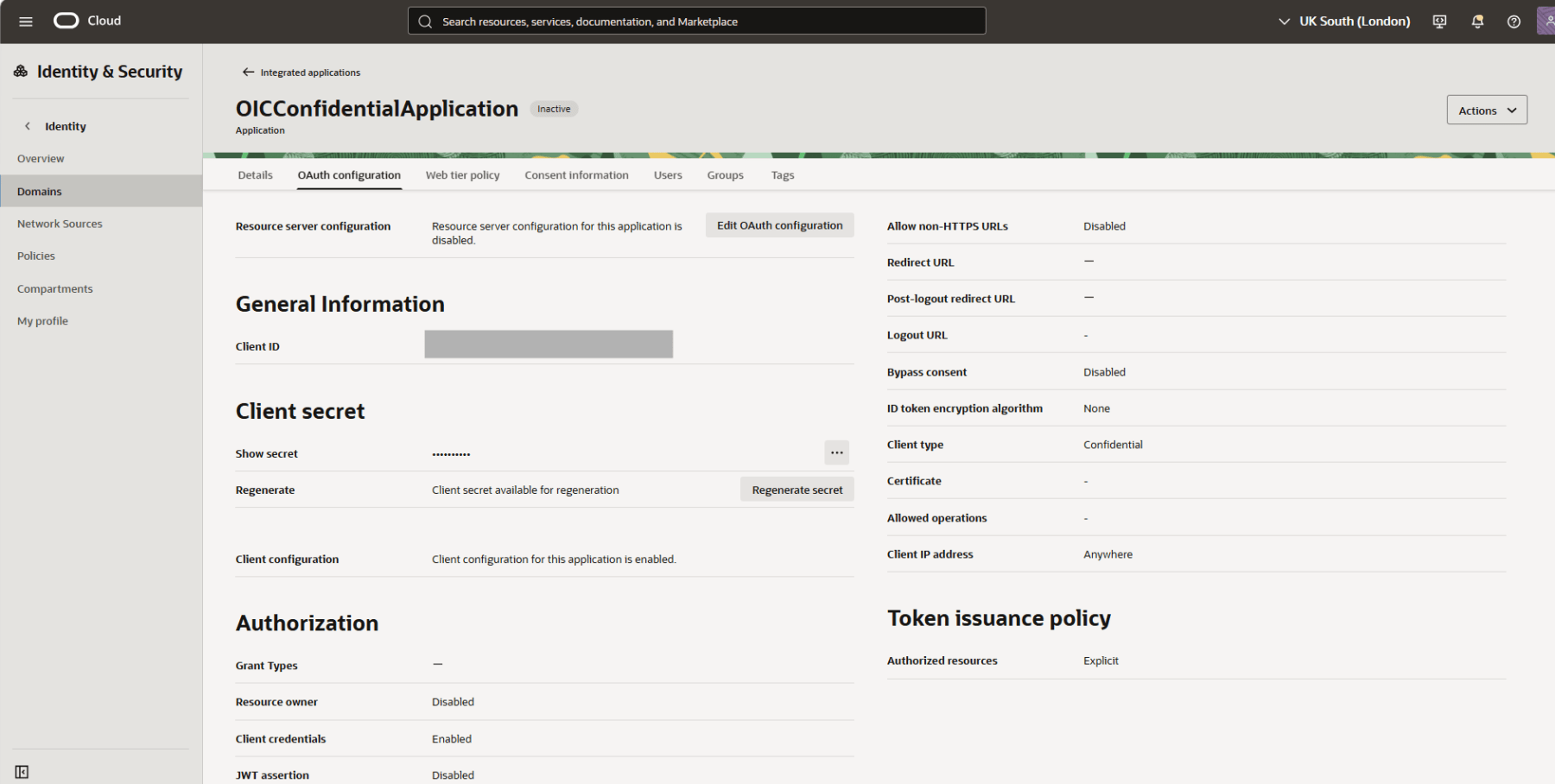
Task: Go back to Identity using the chevron
Action: (28, 126)
